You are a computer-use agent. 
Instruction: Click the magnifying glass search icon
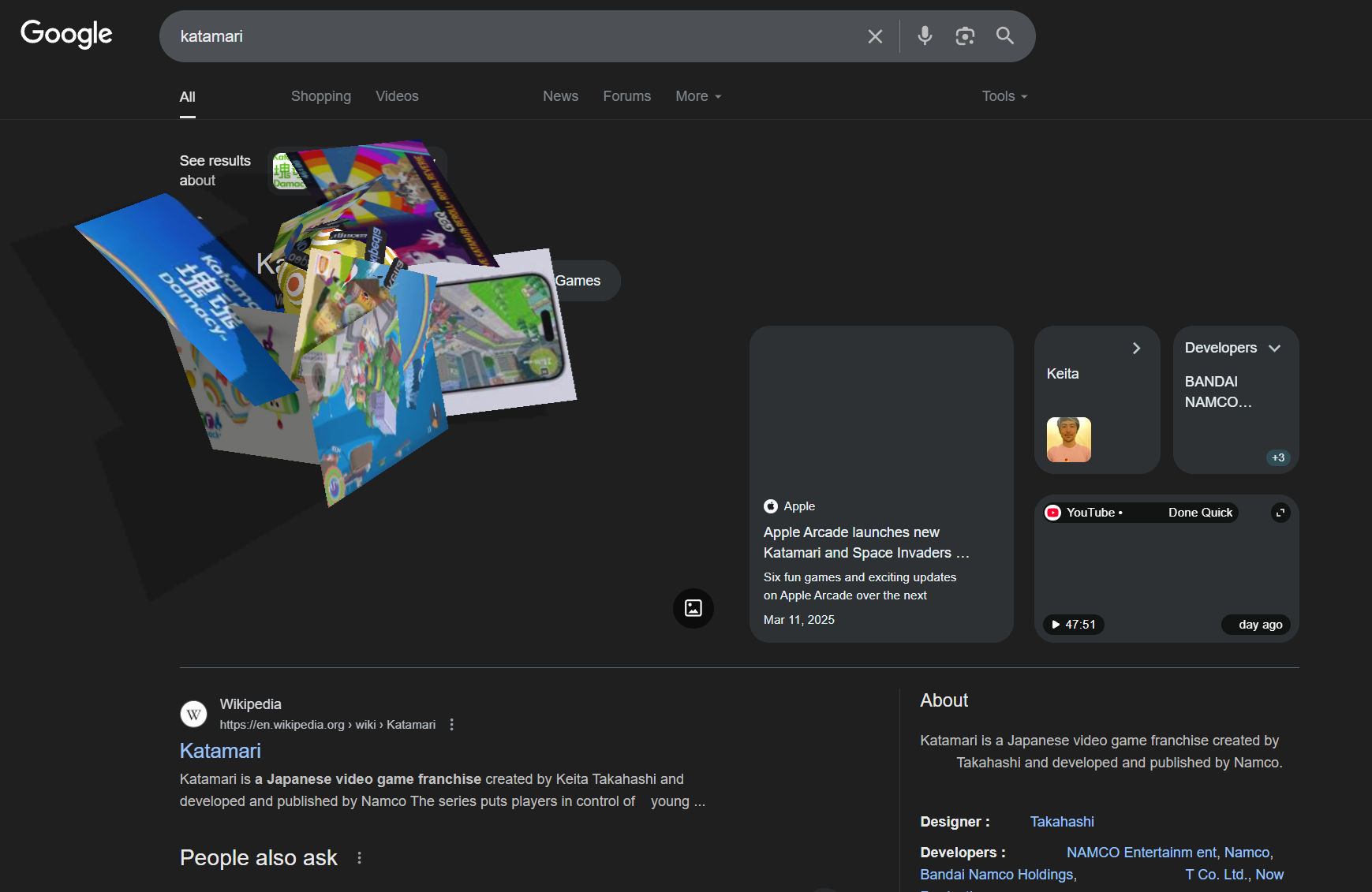[1004, 35]
